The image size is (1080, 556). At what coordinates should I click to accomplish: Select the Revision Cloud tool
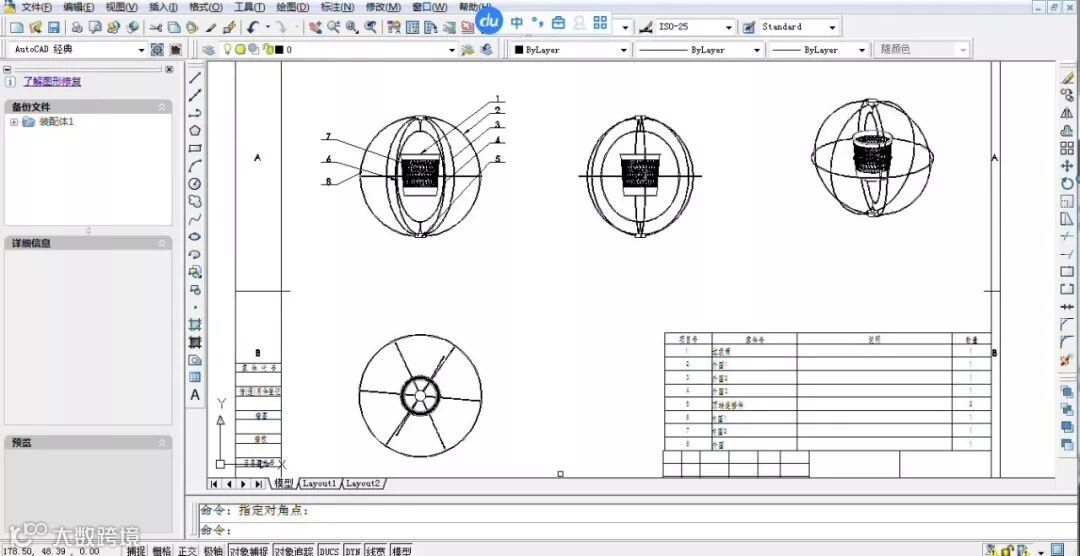point(196,201)
